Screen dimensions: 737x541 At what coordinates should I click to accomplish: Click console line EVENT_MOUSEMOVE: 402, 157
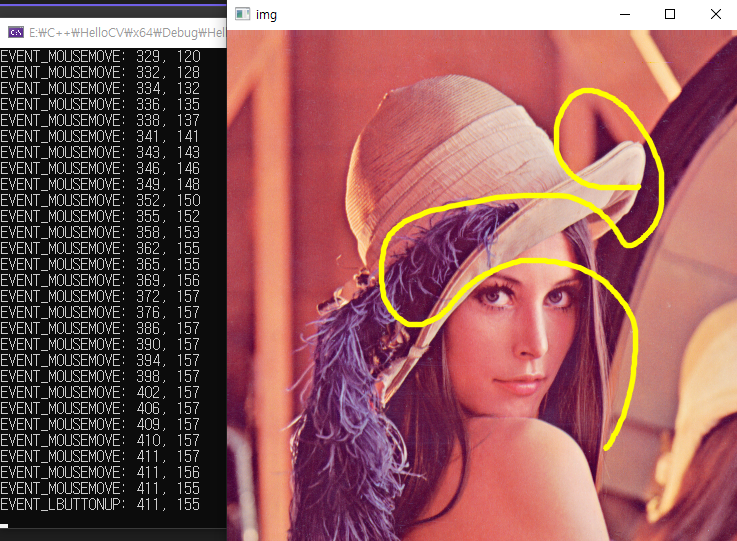[100, 392]
